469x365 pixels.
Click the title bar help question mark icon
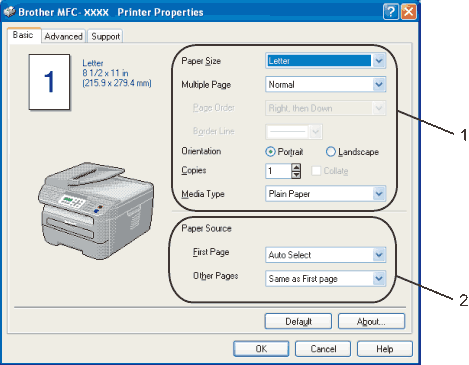click(391, 12)
